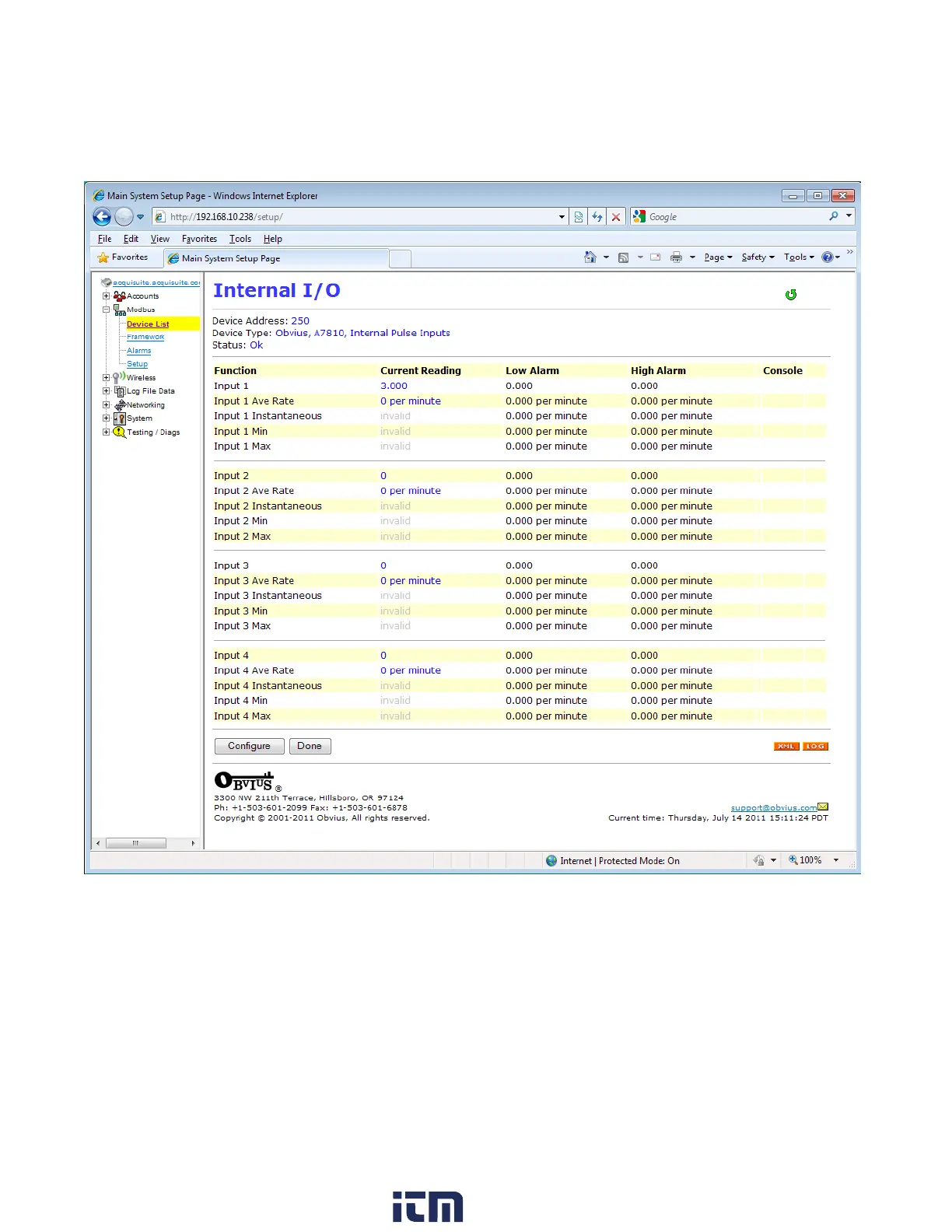The image size is (952, 1232).
Task: Open the Tools menu in menu bar
Action: [240, 239]
